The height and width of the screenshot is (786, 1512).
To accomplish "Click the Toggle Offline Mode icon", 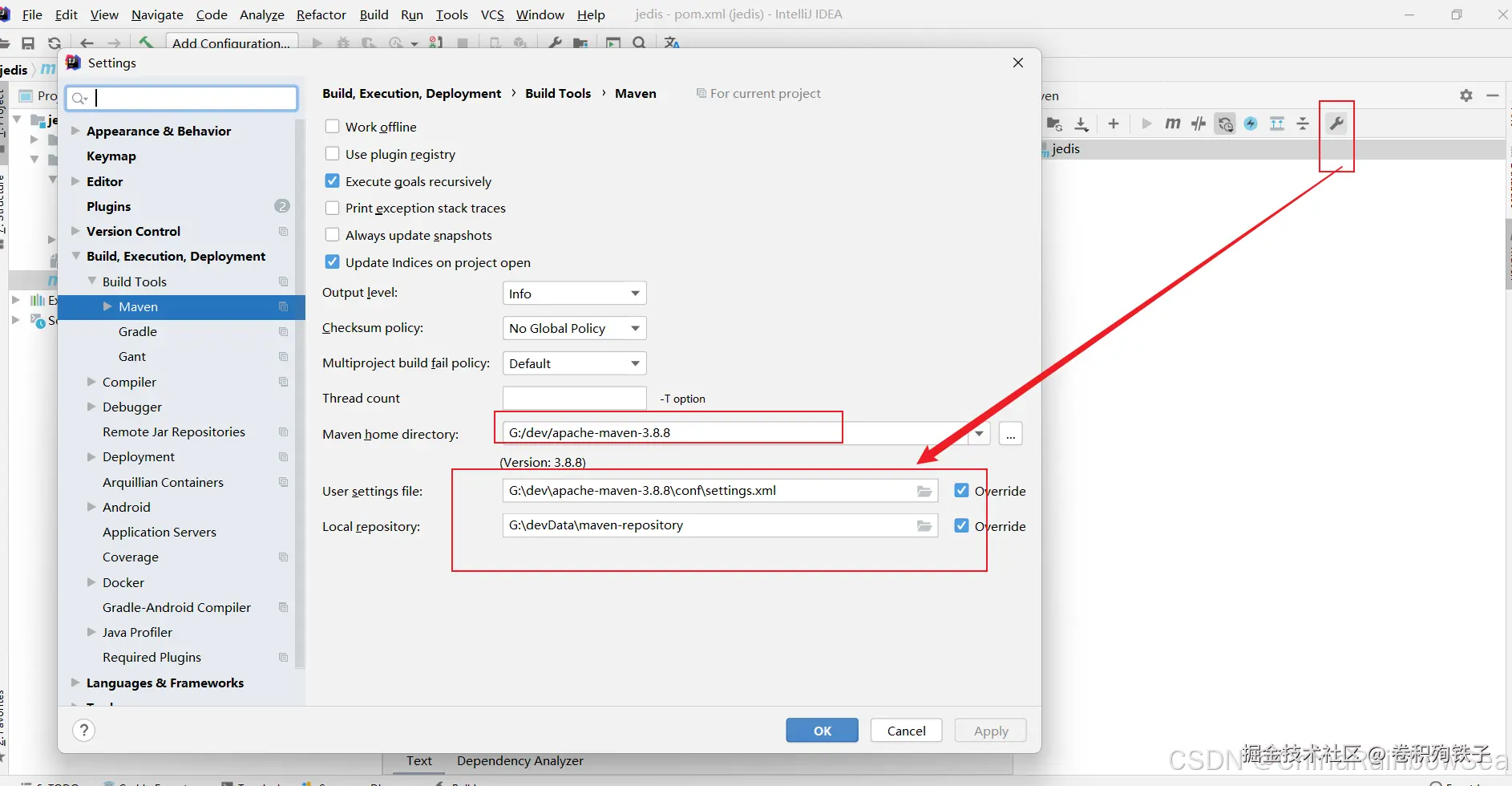I will click(1199, 124).
